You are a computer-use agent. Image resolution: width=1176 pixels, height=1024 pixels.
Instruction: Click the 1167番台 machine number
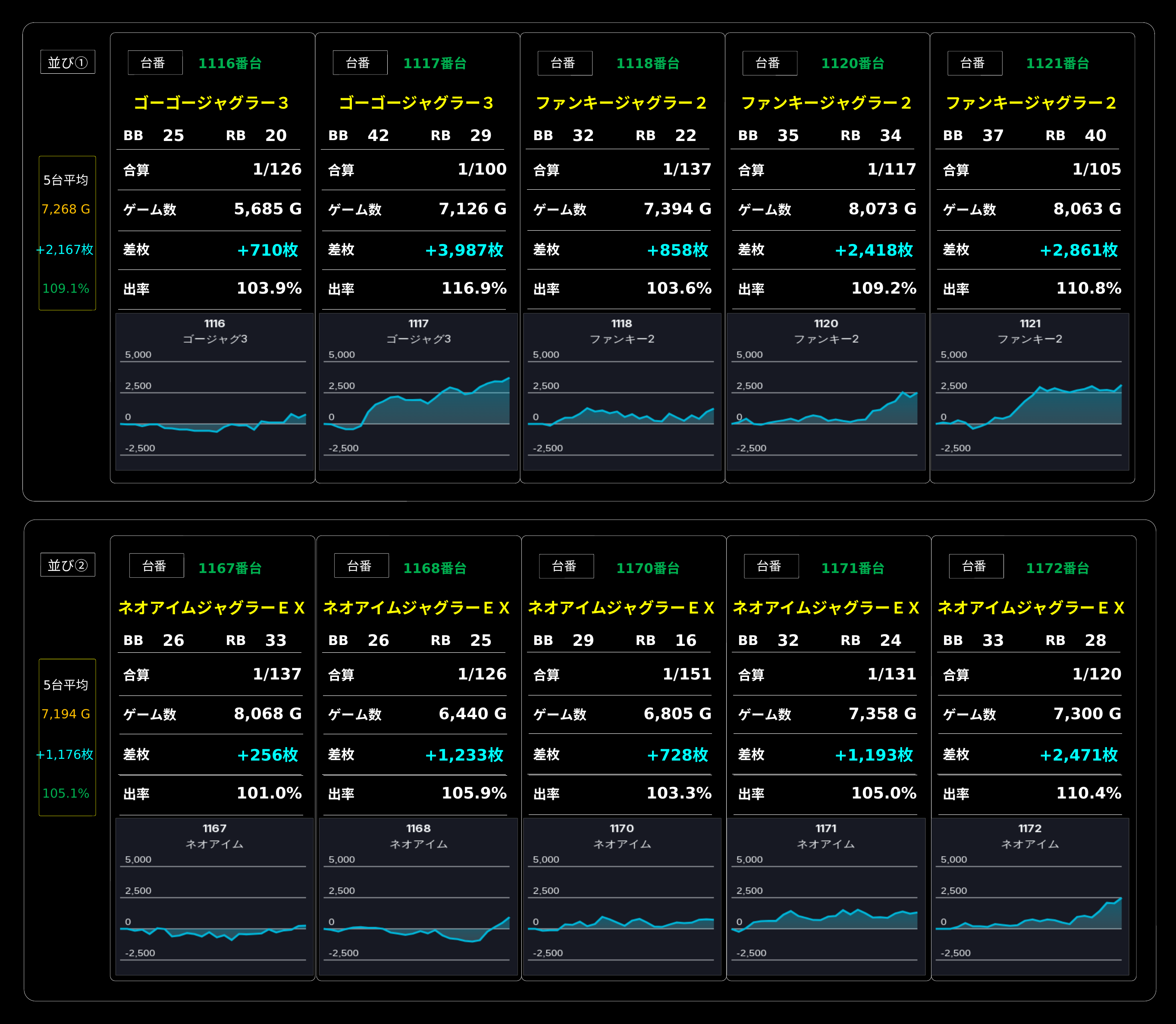(230, 568)
